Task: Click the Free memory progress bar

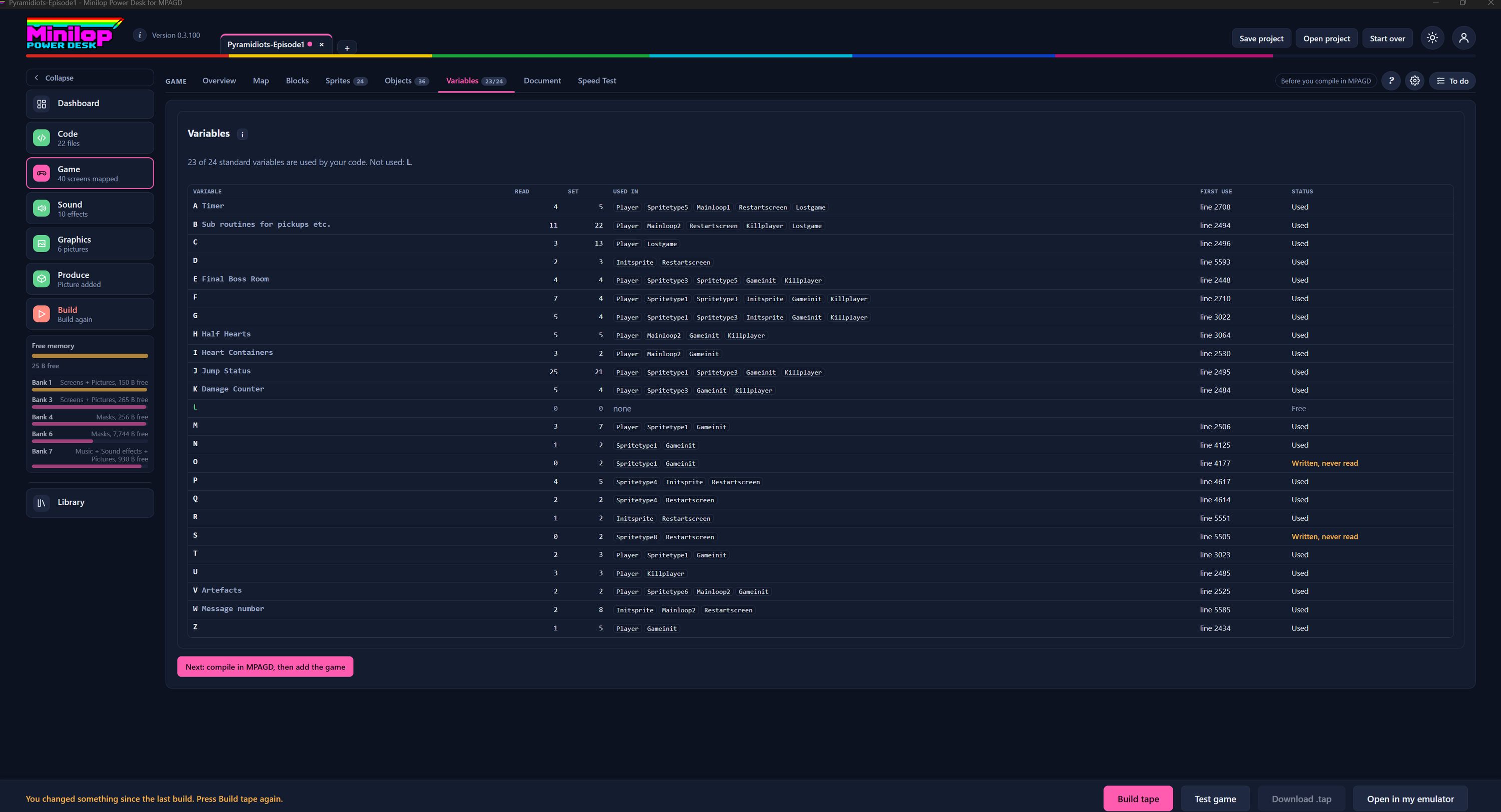Action: 90,355
